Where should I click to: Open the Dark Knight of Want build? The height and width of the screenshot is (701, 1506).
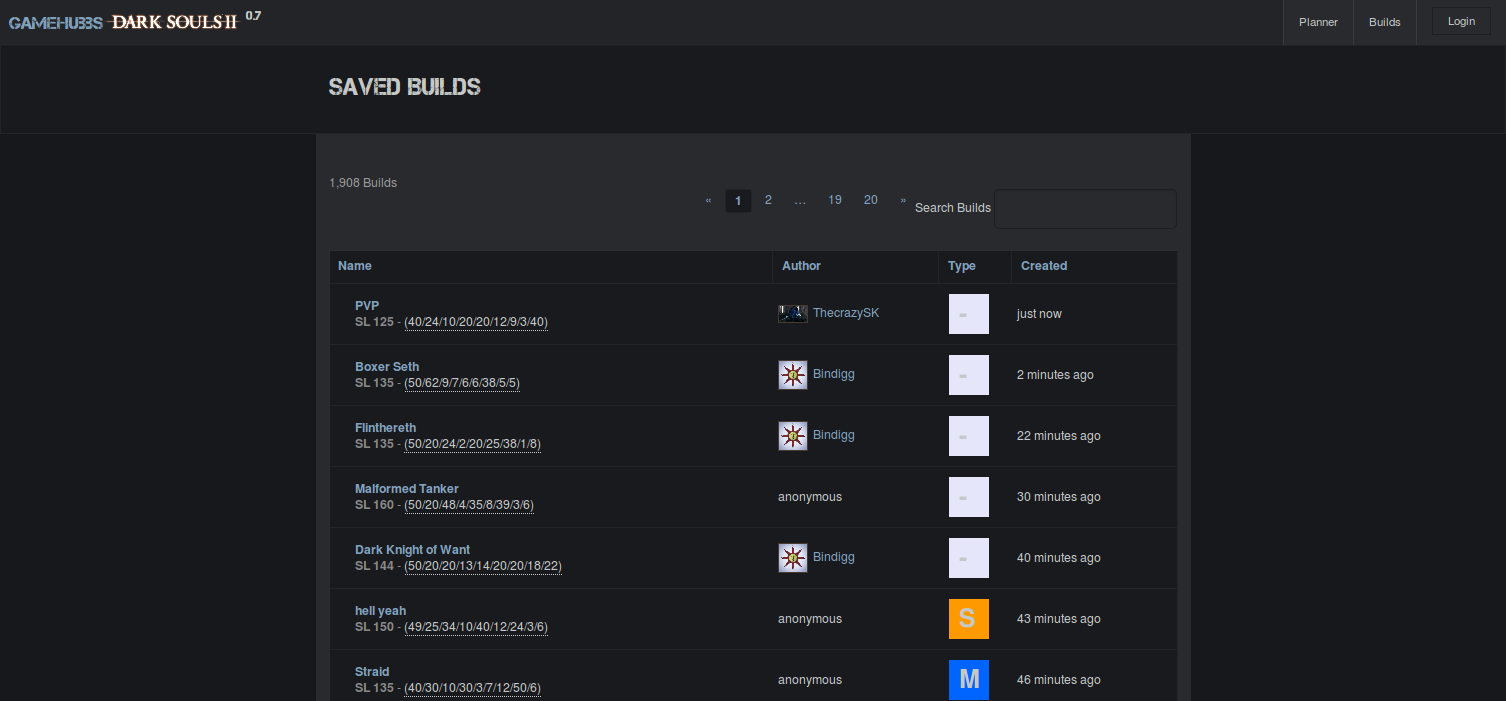tap(412, 550)
